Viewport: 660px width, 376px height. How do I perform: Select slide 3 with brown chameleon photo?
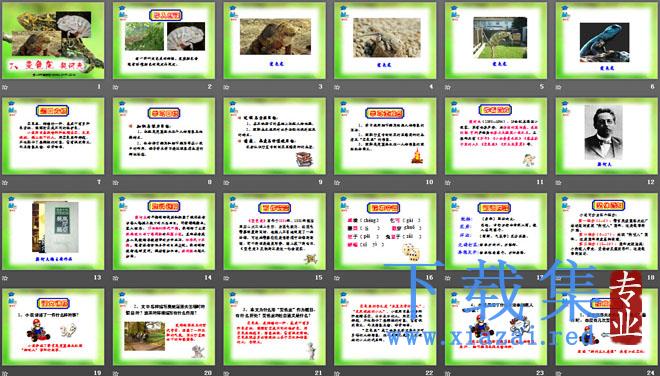(x=274, y=40)
